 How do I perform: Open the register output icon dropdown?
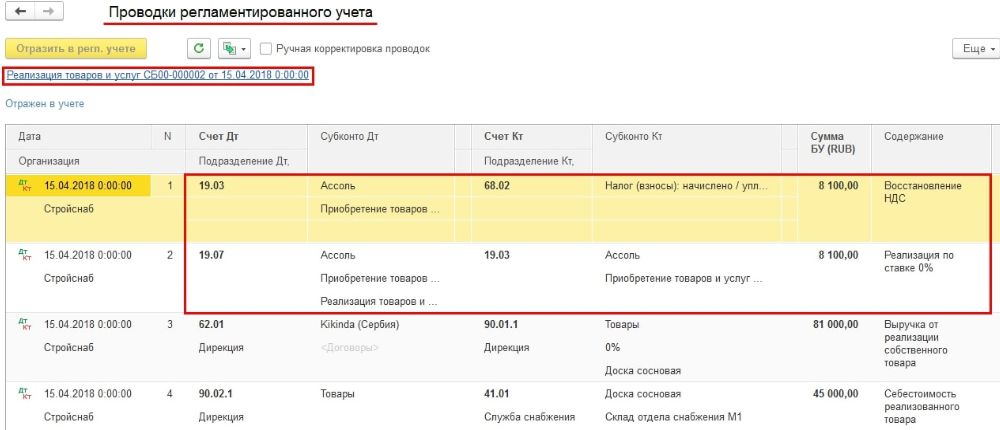(234, 48)
